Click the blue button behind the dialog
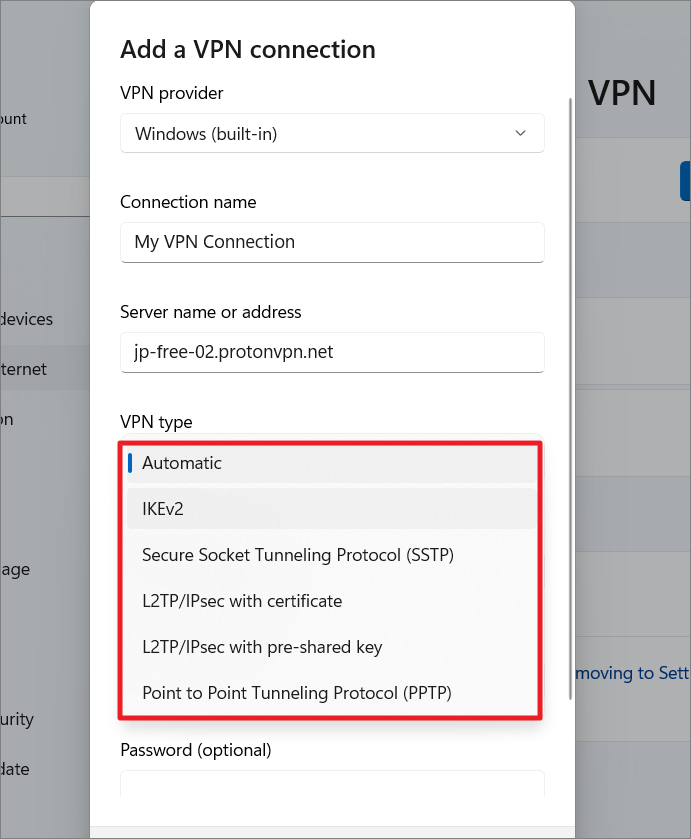This screenshot has height=839, width=691. click(685, 181)
